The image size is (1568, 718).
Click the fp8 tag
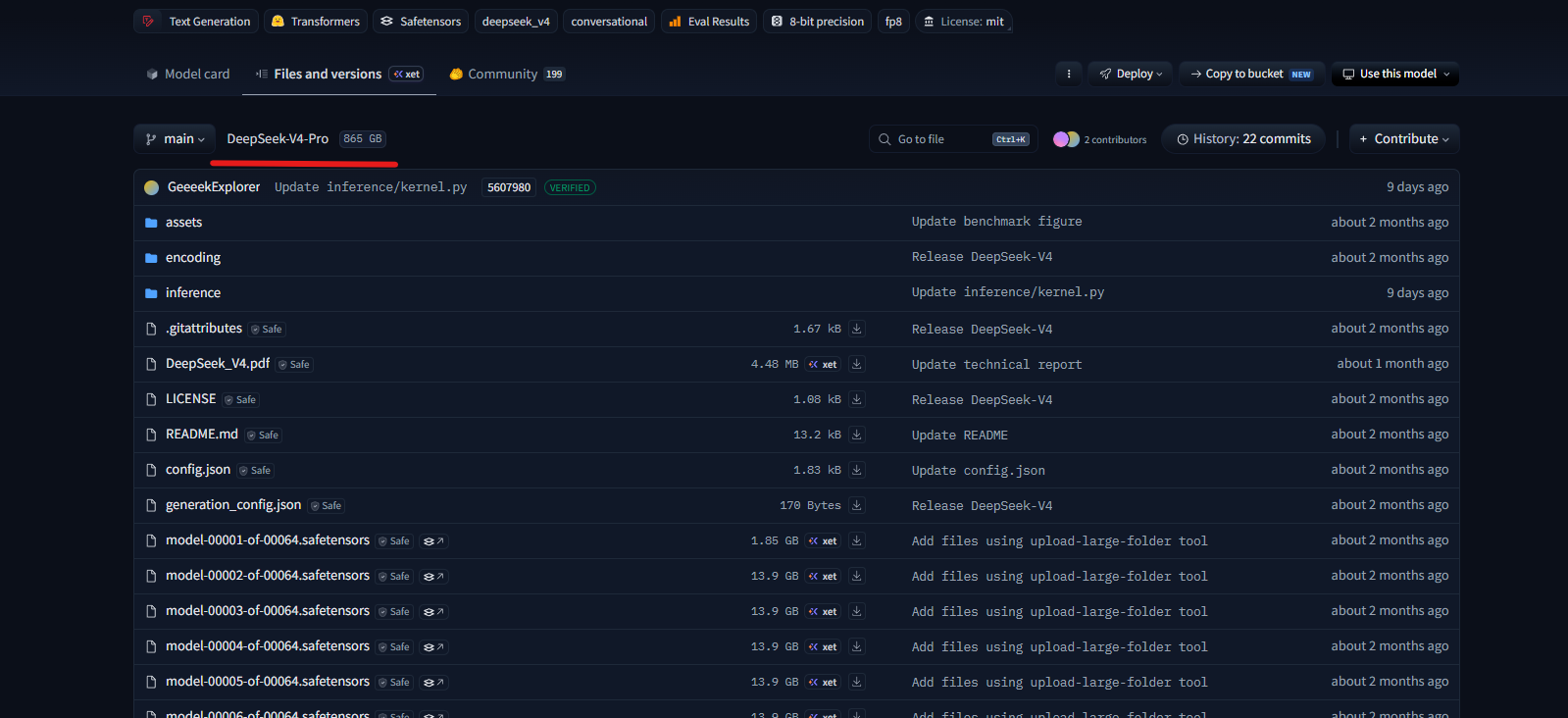(893, 22)
